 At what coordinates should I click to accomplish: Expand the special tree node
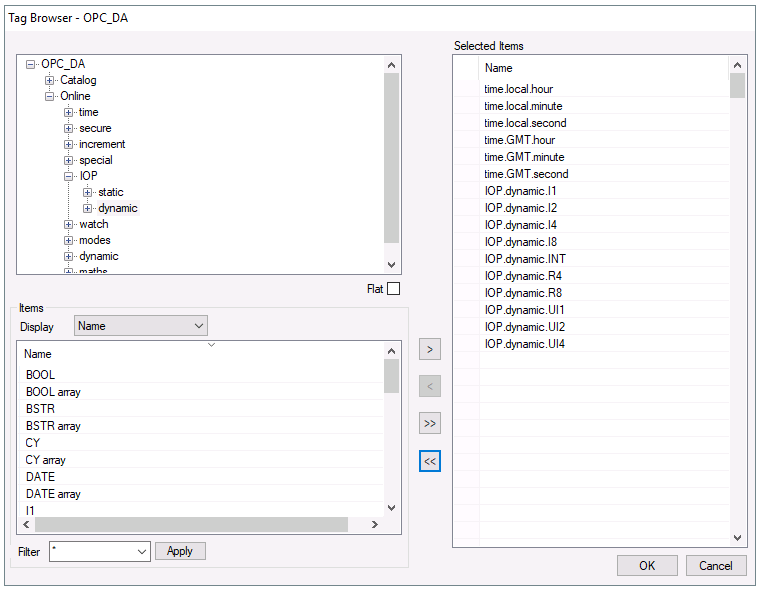click(68, 160)
